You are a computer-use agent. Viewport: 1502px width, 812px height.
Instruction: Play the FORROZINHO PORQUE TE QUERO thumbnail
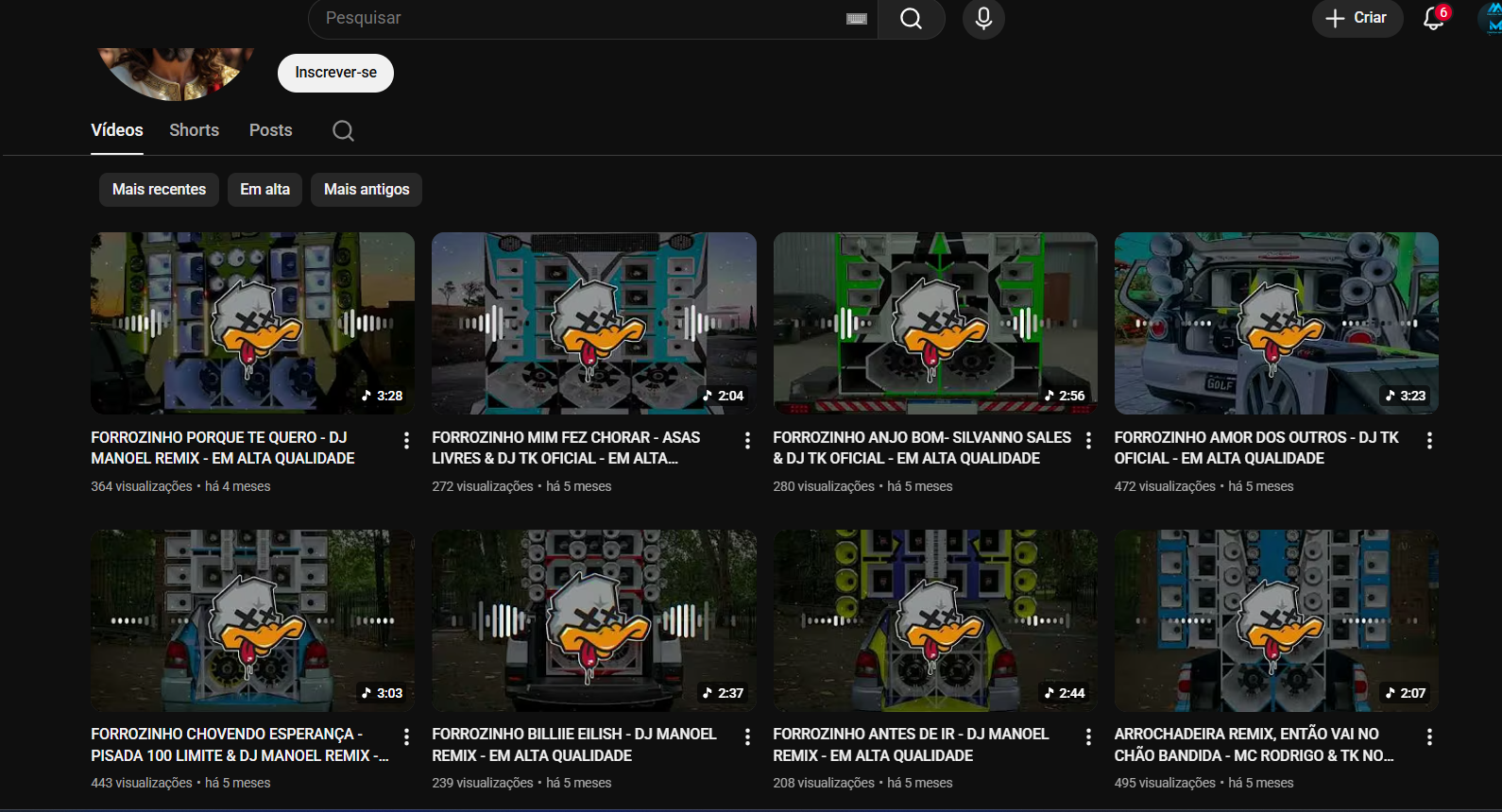click(x=252, y=323)
